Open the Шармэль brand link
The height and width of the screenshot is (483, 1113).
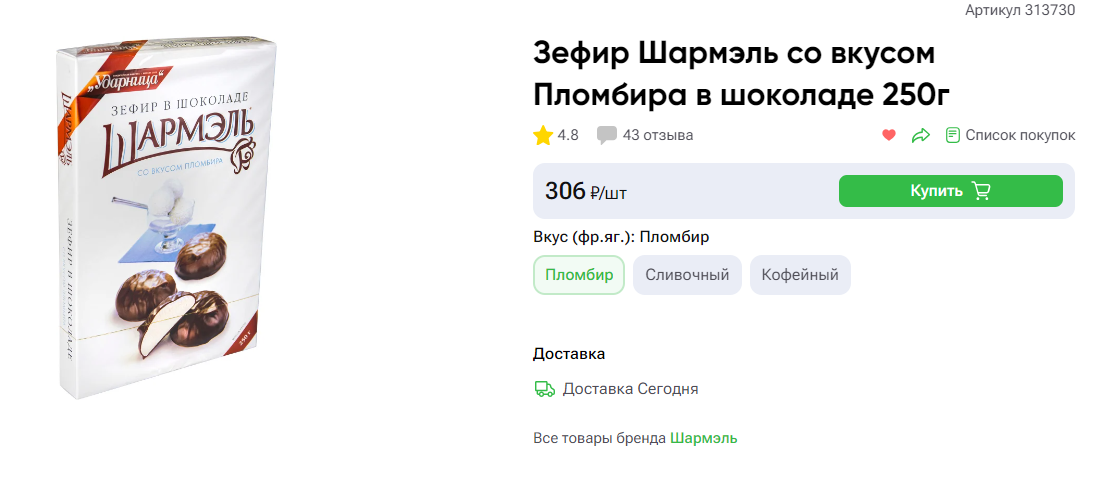point(703,438)
